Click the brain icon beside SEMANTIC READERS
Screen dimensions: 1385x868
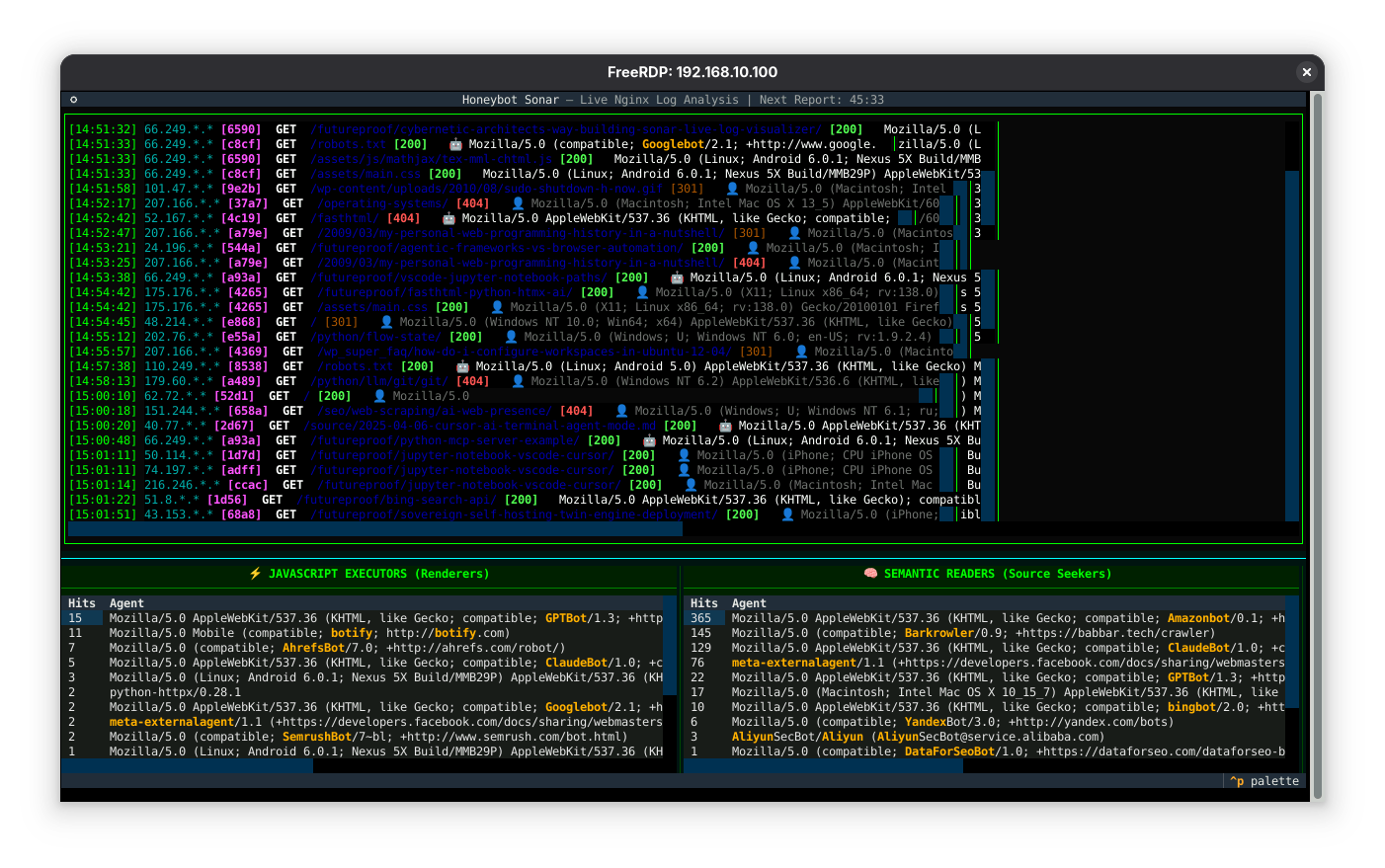point(870,574)
